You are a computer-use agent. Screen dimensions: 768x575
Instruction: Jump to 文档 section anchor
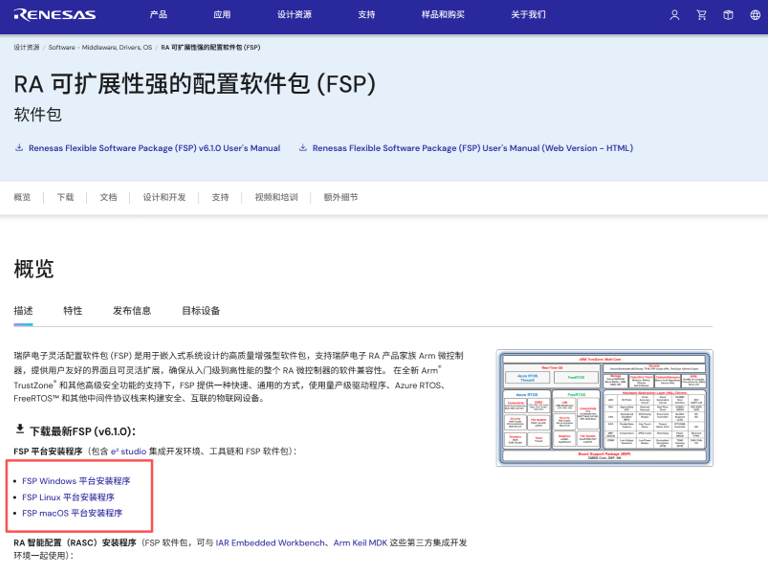pos(108,197)
